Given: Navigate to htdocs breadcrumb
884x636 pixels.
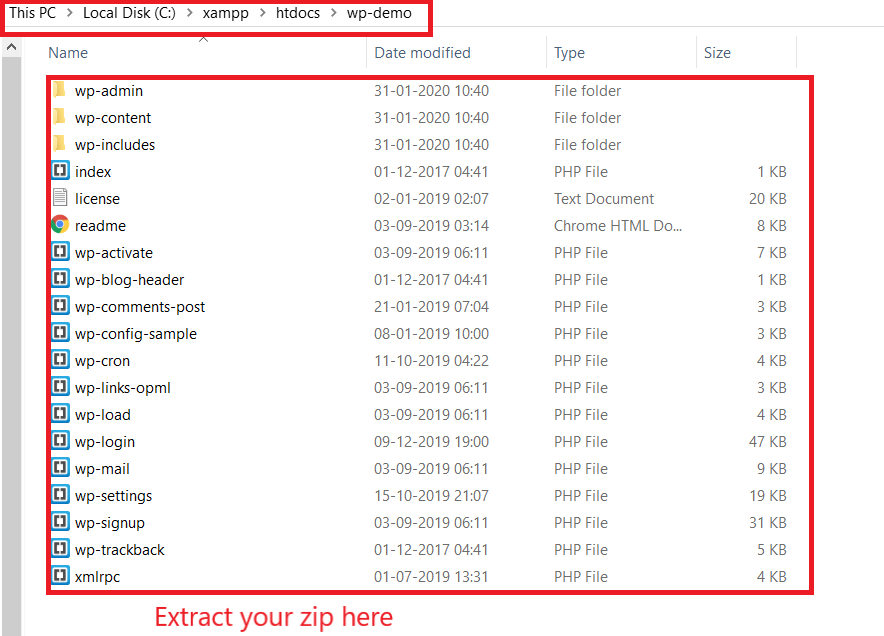Looking at the screenshot, I should pos(298,12).
